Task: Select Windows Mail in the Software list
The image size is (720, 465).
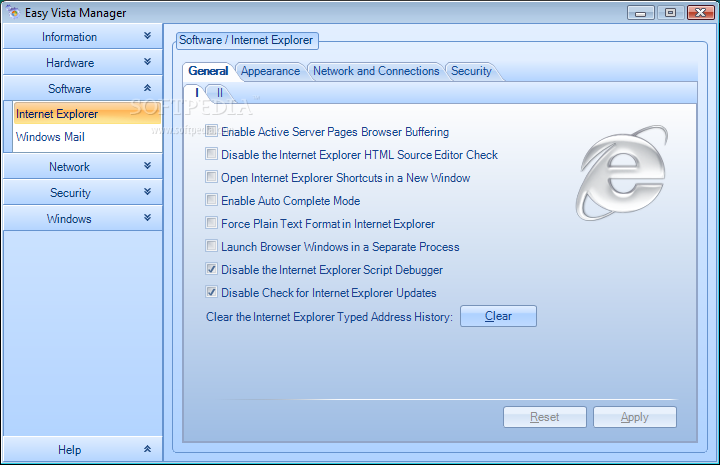Action: (87, 137)
